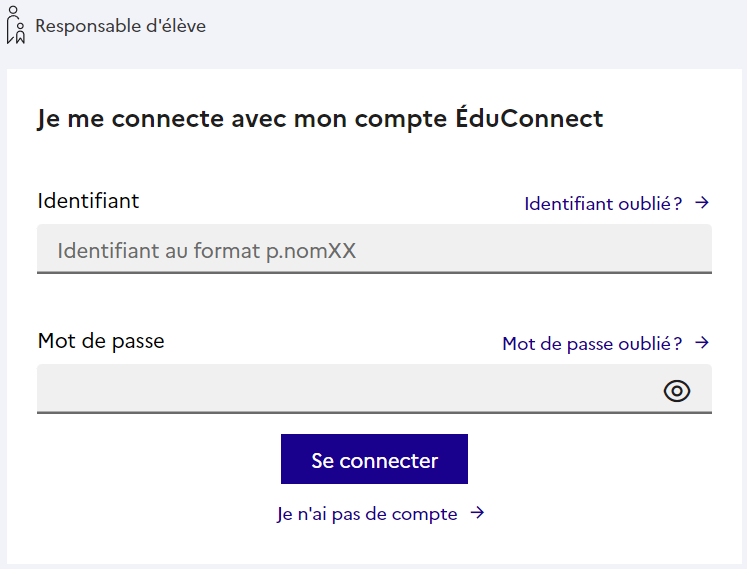Click the Se connecter button
Screen dimensions: 747x569
(x=374, y=459)
